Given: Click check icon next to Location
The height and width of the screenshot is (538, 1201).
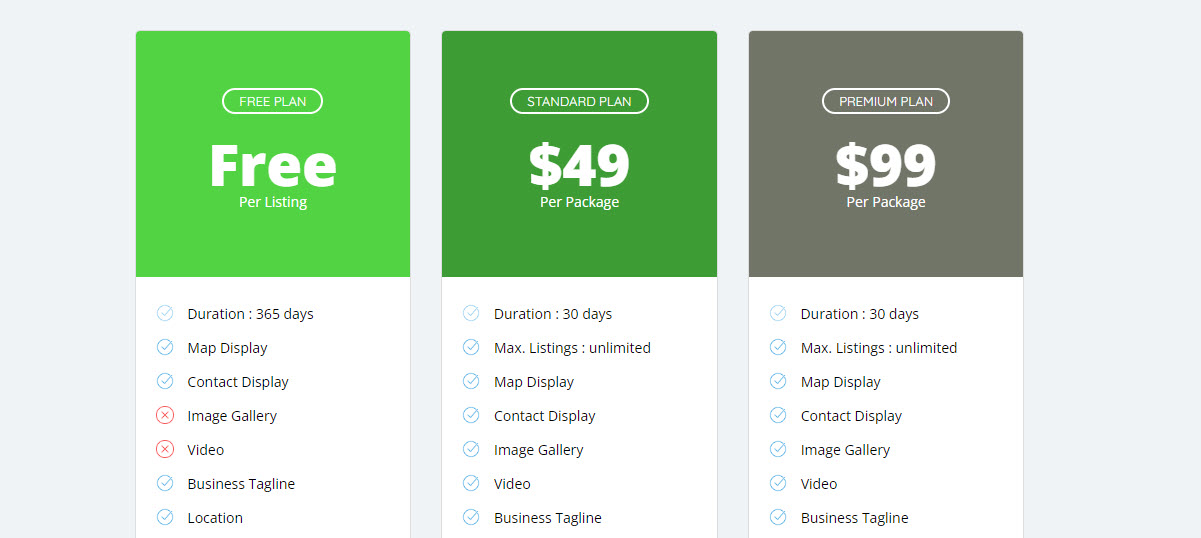Looking at the screenshot, I should pyautogui.click(x=165, y=517).
